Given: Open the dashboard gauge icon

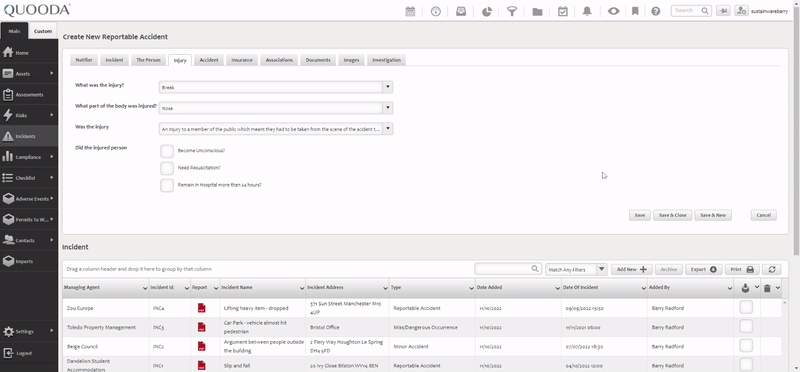Looking at the screenshot, I should [436, 11].
